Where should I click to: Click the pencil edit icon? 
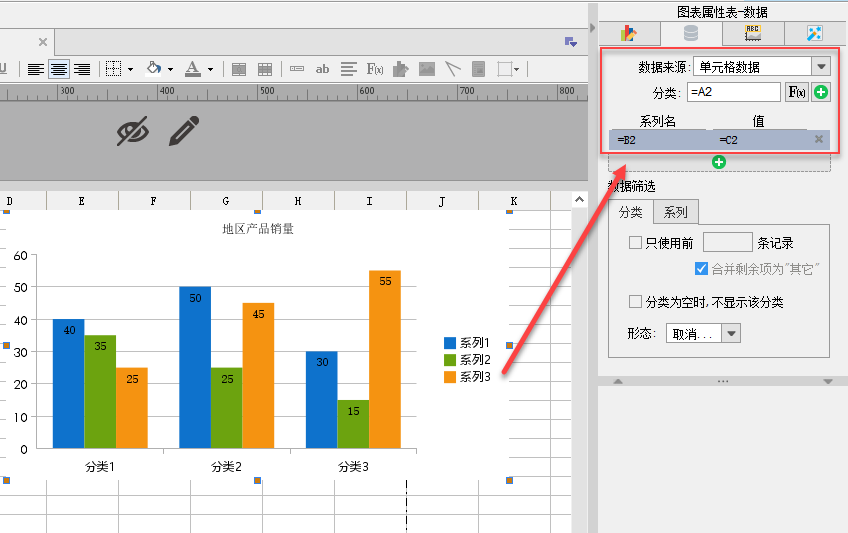[184, 131]
